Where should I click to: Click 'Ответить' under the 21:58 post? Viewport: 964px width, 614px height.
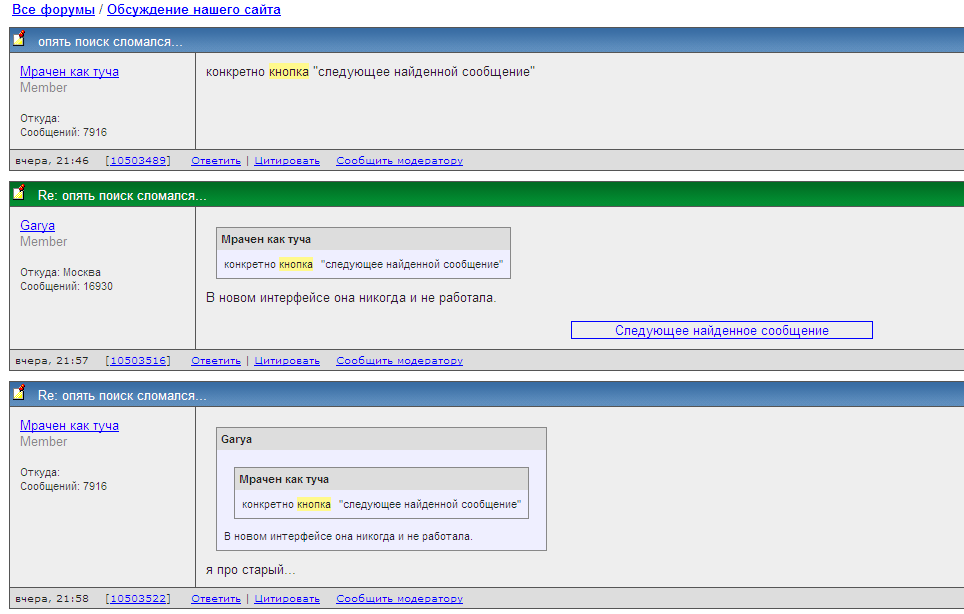click(216, 599)
